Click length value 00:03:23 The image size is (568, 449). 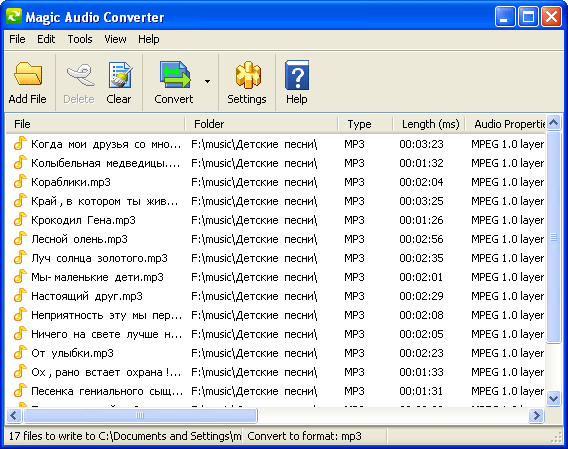pyautogui.click(x=421, y=144)
